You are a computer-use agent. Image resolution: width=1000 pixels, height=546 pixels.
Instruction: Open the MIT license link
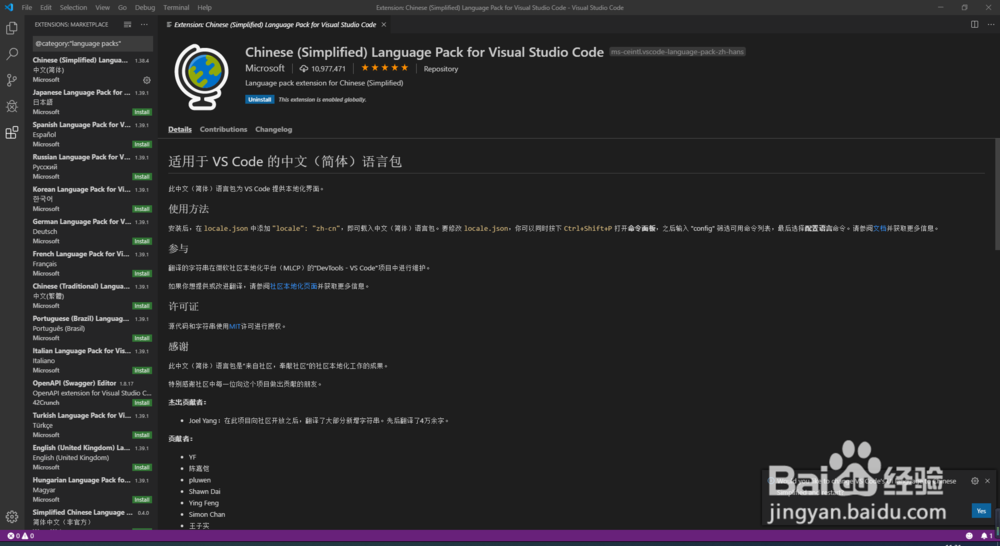point(235,327)
